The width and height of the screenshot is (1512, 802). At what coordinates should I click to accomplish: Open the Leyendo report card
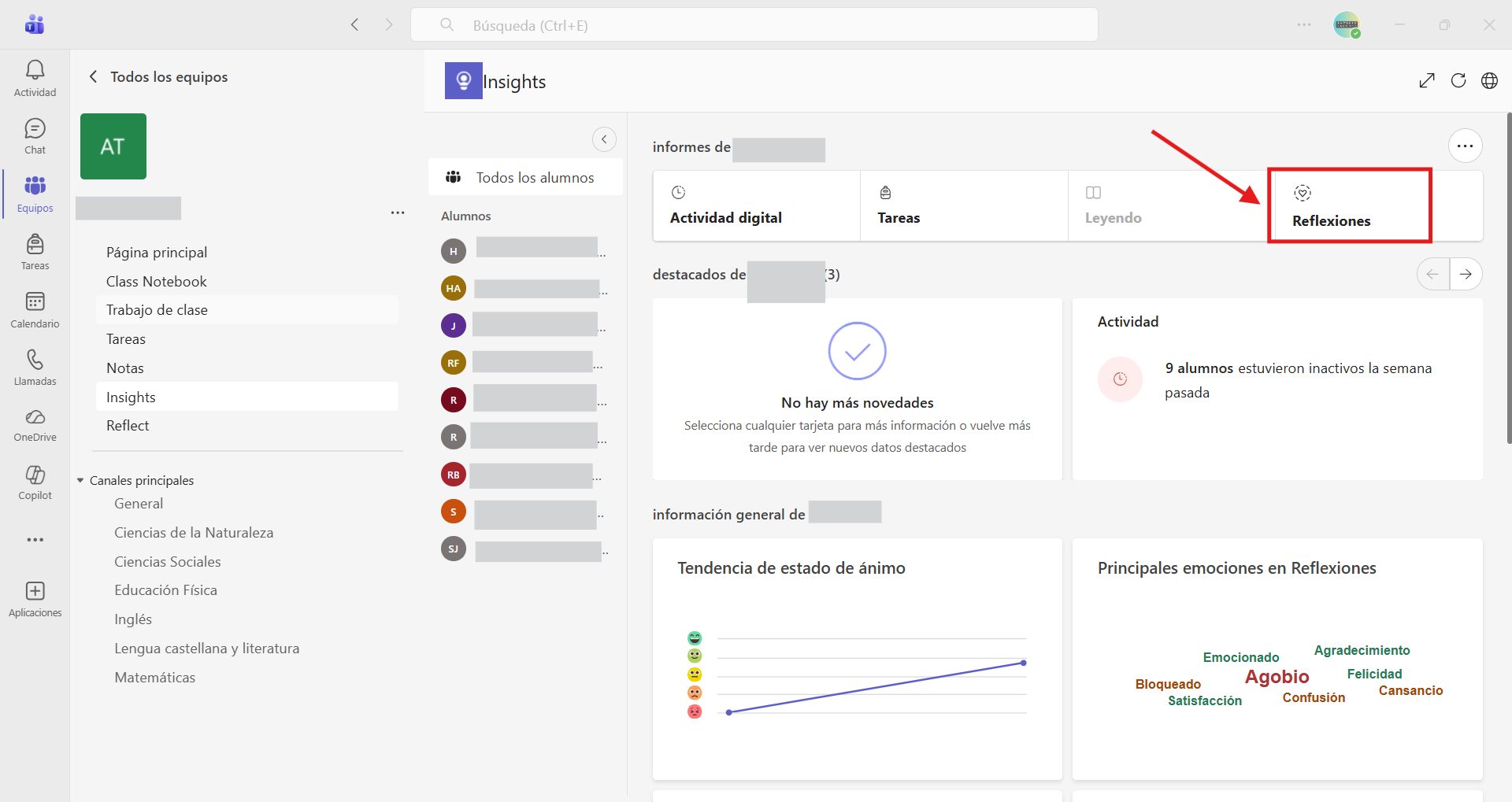(x=1169, y=206)
